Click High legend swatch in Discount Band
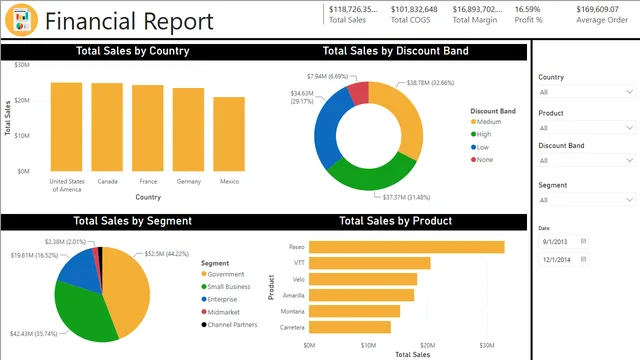This screenshot has height=360, width=640. pos(473,134)
